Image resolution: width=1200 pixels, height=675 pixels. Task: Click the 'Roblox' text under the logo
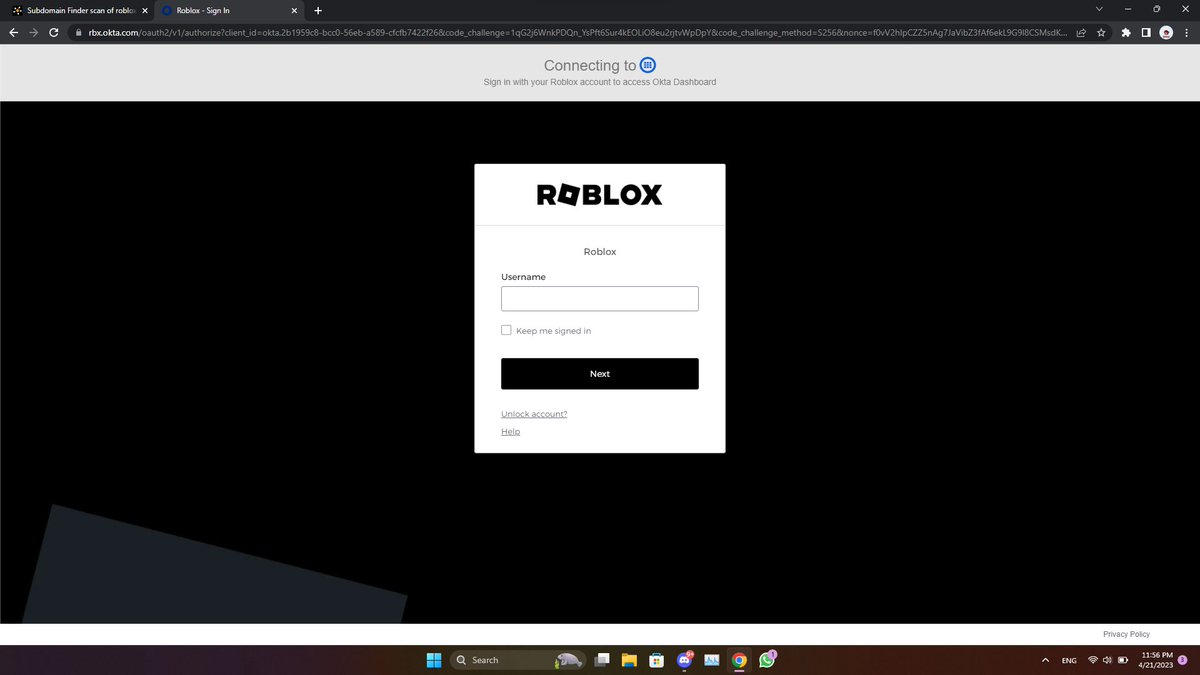coord(600,252)
